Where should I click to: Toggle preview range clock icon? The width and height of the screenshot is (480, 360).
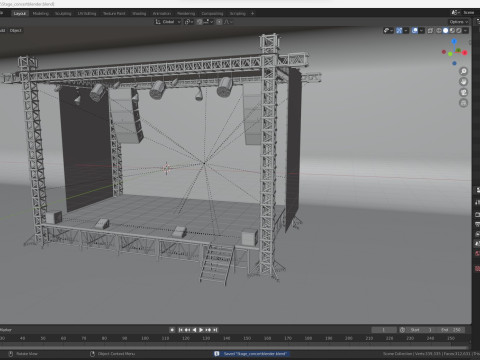[402, 330]
